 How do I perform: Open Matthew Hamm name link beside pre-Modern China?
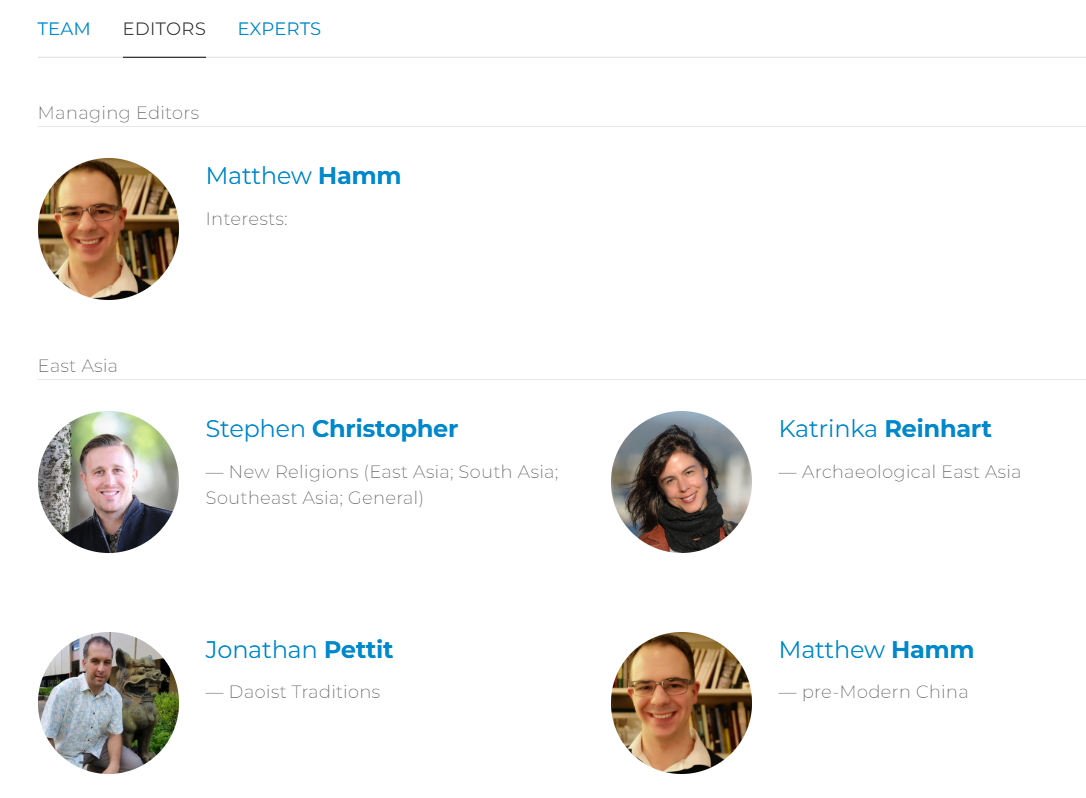(x=876, y=650)
